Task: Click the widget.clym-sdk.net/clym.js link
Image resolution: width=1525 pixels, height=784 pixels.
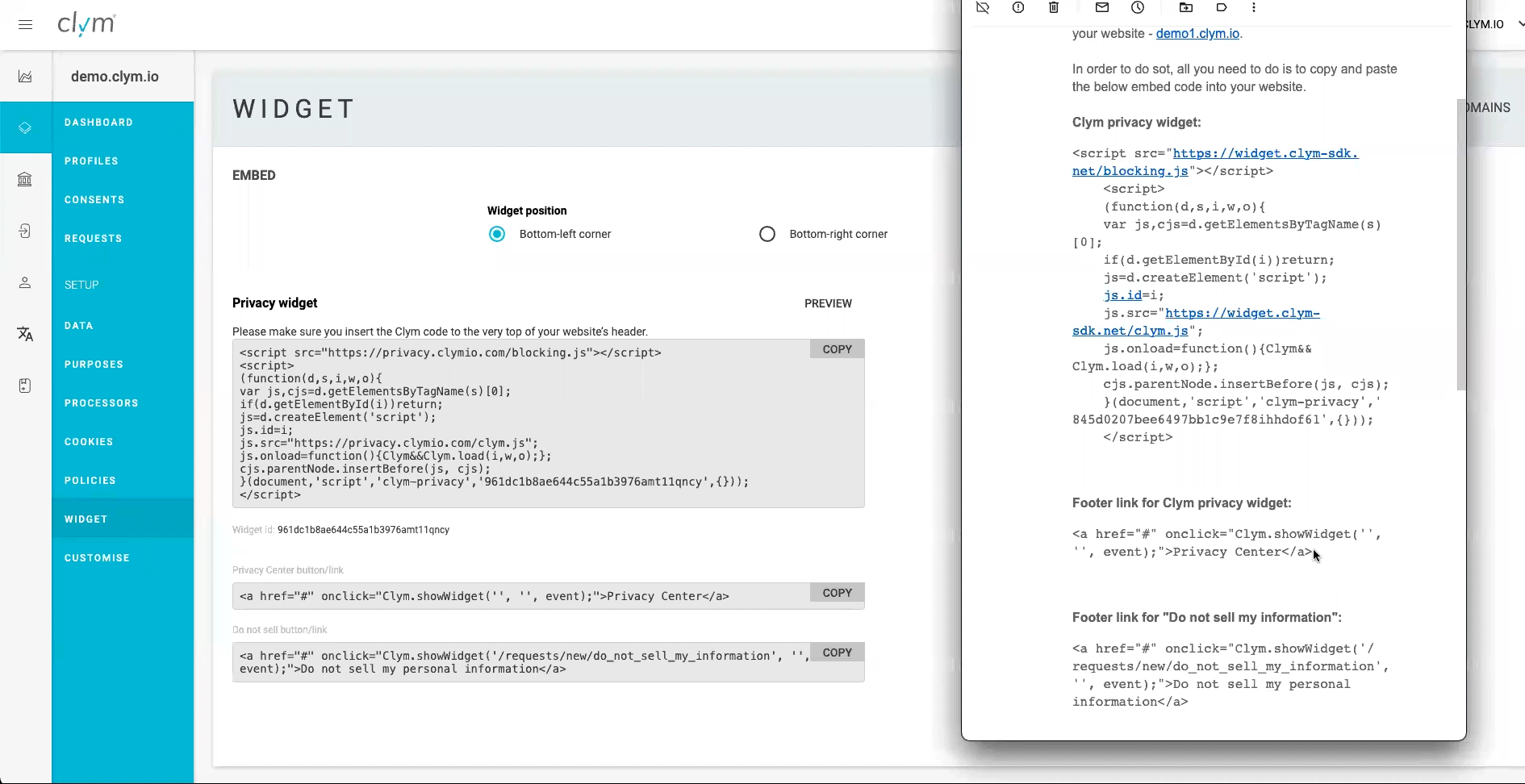Action: (1196, 322)
